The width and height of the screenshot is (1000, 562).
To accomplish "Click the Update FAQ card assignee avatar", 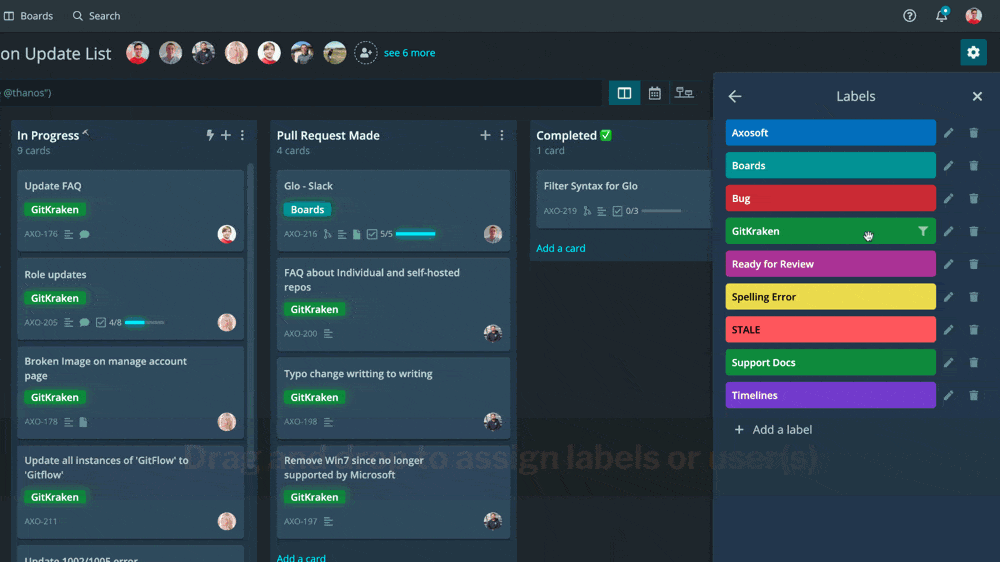I will [226, 234].
